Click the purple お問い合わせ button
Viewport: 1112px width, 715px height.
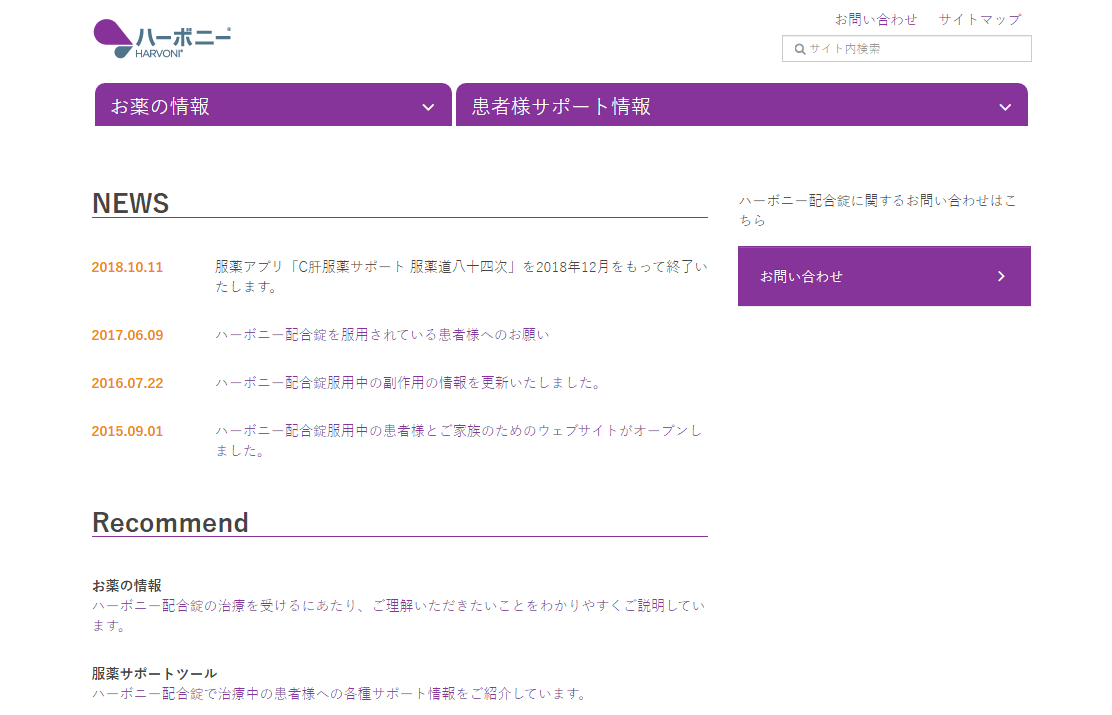[884, 276]
